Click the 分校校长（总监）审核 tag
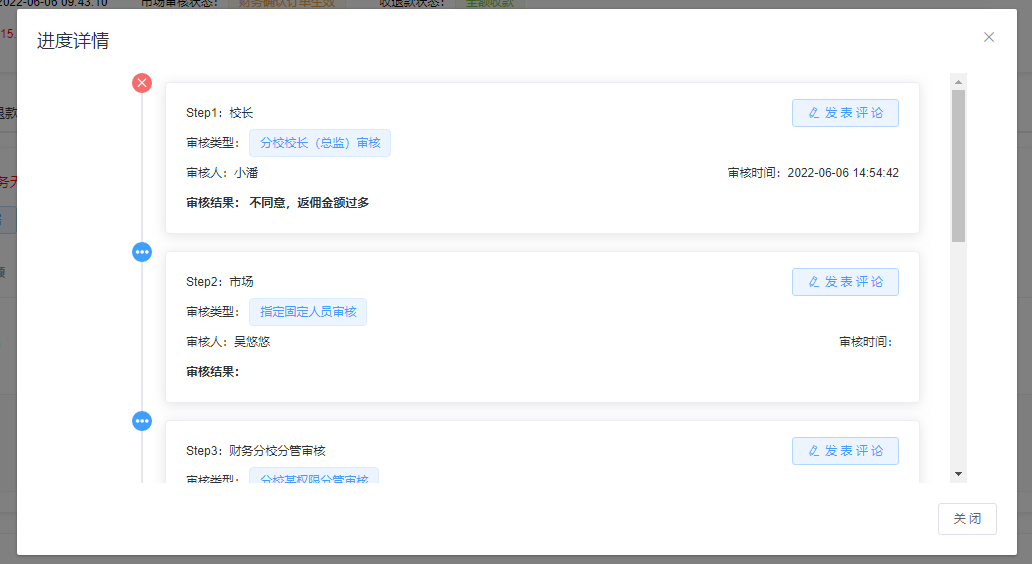The width and height of the screenshot is (1032, 564). [x=320, y=143]
